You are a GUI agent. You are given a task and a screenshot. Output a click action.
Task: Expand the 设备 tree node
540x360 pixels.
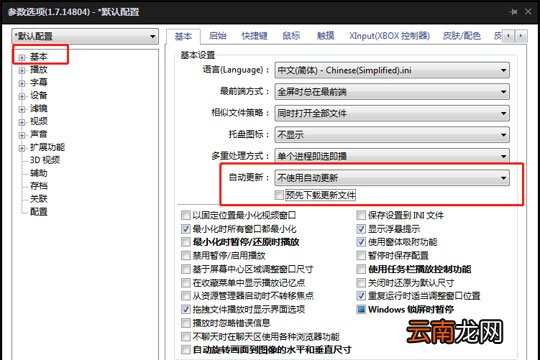tap(22, 96)
